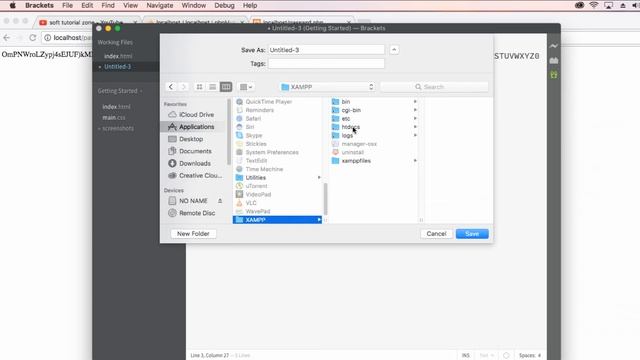640x360 pixels.
Task: Open the File menu
Action: [x=67, y=5]
